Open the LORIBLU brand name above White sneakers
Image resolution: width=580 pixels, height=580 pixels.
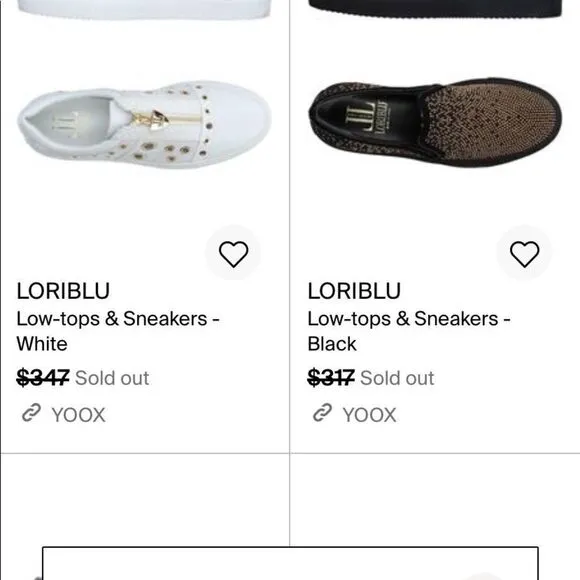(63, 291)
